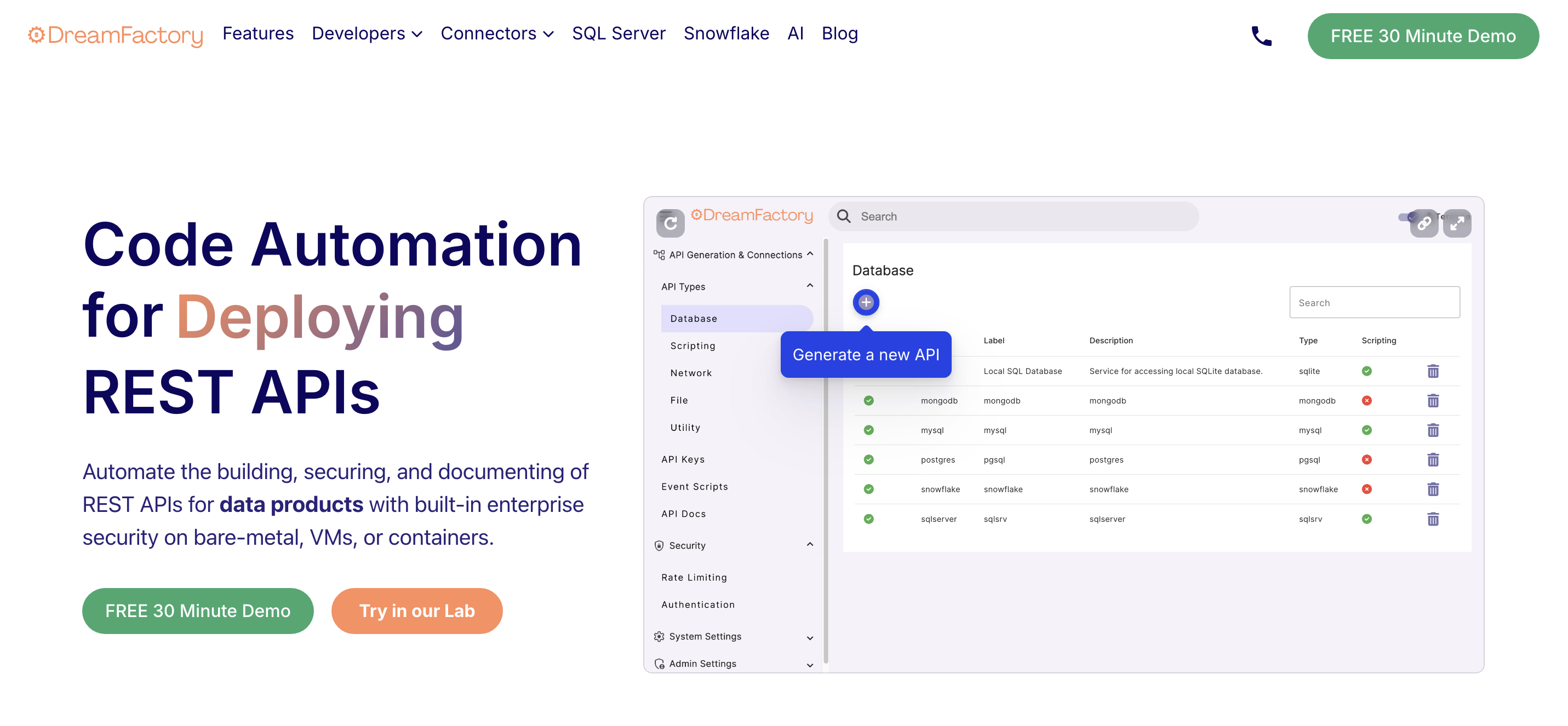Select Utility in API Types sidebar
Viewport: 1568px width, 726px height.
click(x=685, y=428)
